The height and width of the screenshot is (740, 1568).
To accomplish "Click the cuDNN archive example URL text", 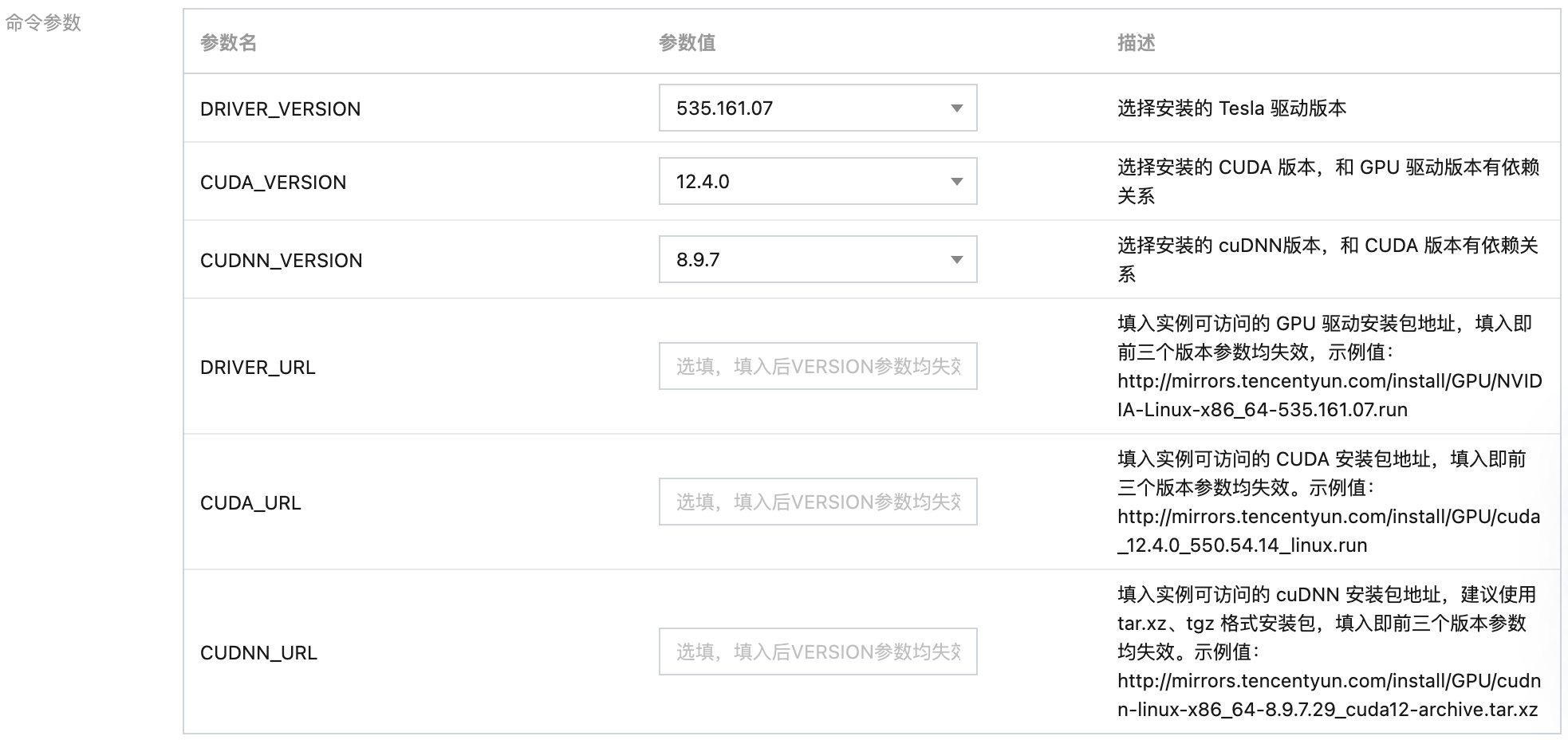I will point(1328,695).
